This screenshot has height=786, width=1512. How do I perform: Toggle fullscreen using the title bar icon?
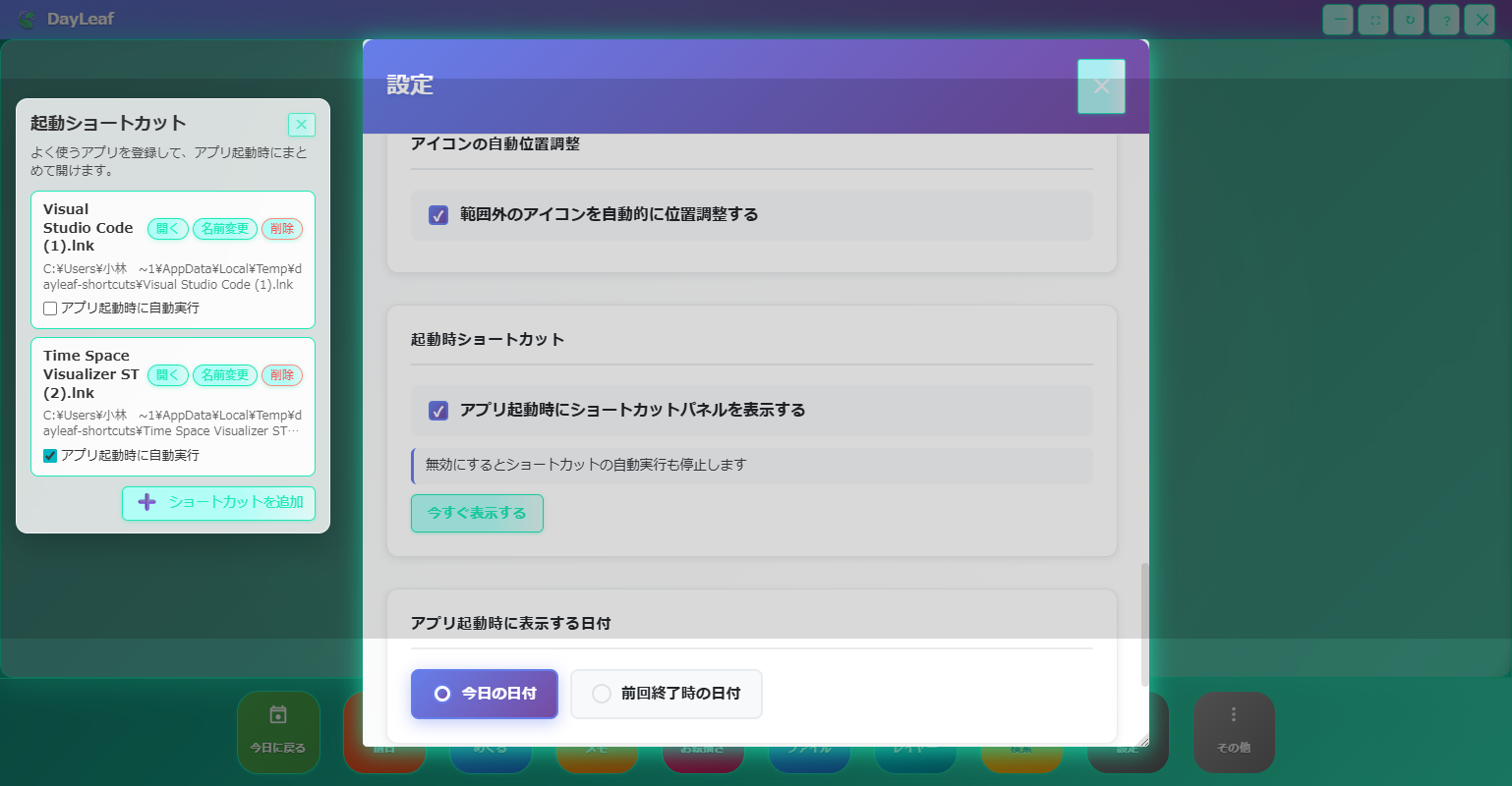point(1372,20)
